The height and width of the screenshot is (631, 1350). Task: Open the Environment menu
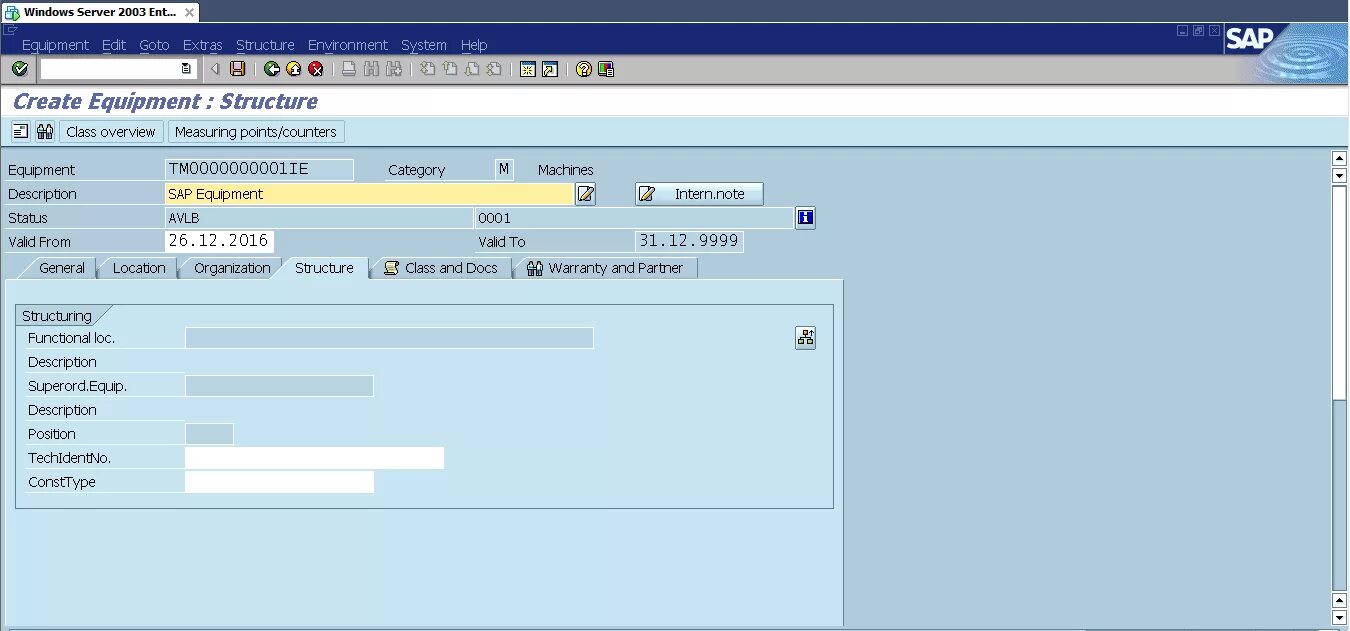[x=348, y=45]
